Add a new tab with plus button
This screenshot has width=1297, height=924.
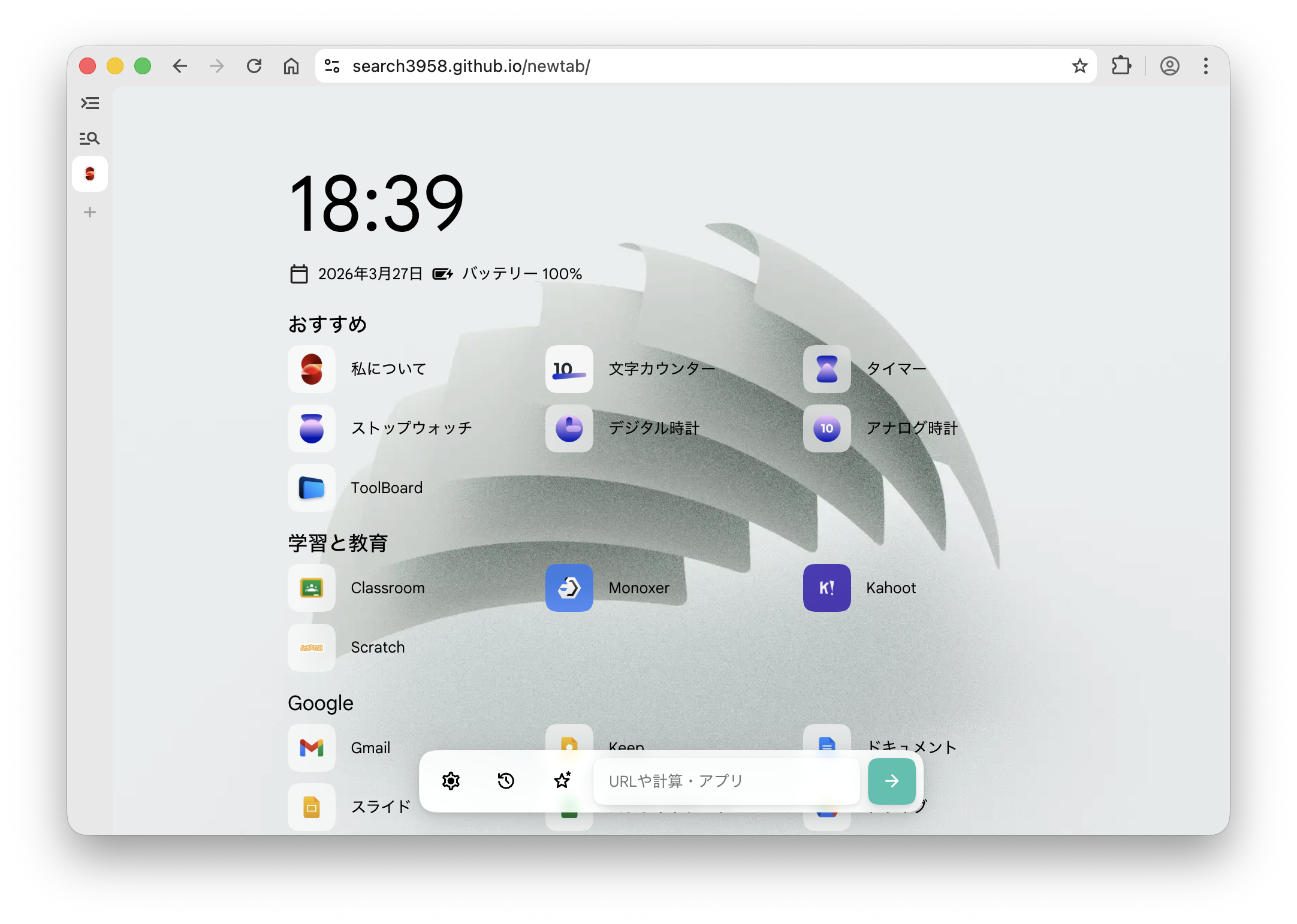[x=90, y=212]
